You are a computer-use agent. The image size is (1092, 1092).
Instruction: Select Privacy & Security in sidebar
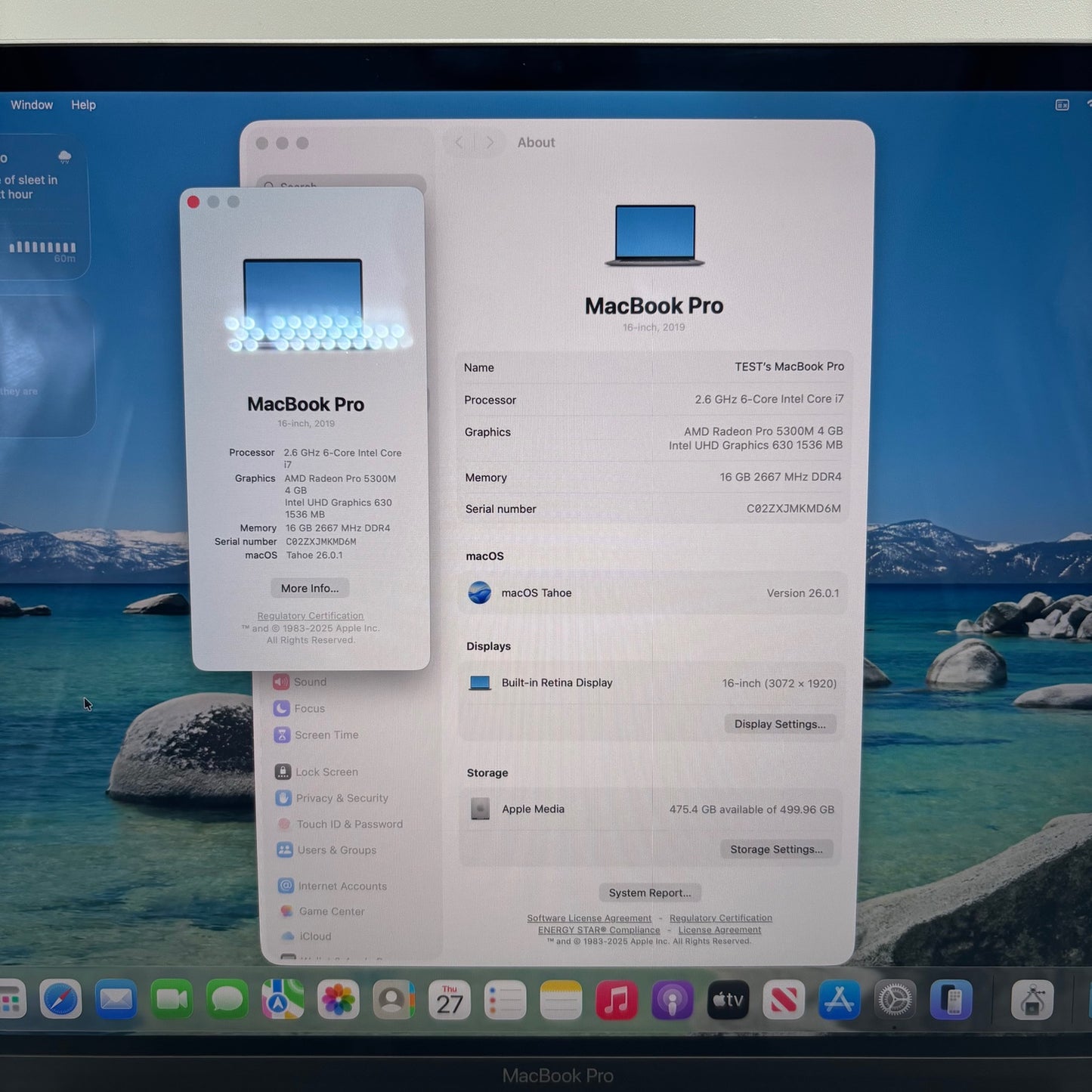tap(342, 798)
